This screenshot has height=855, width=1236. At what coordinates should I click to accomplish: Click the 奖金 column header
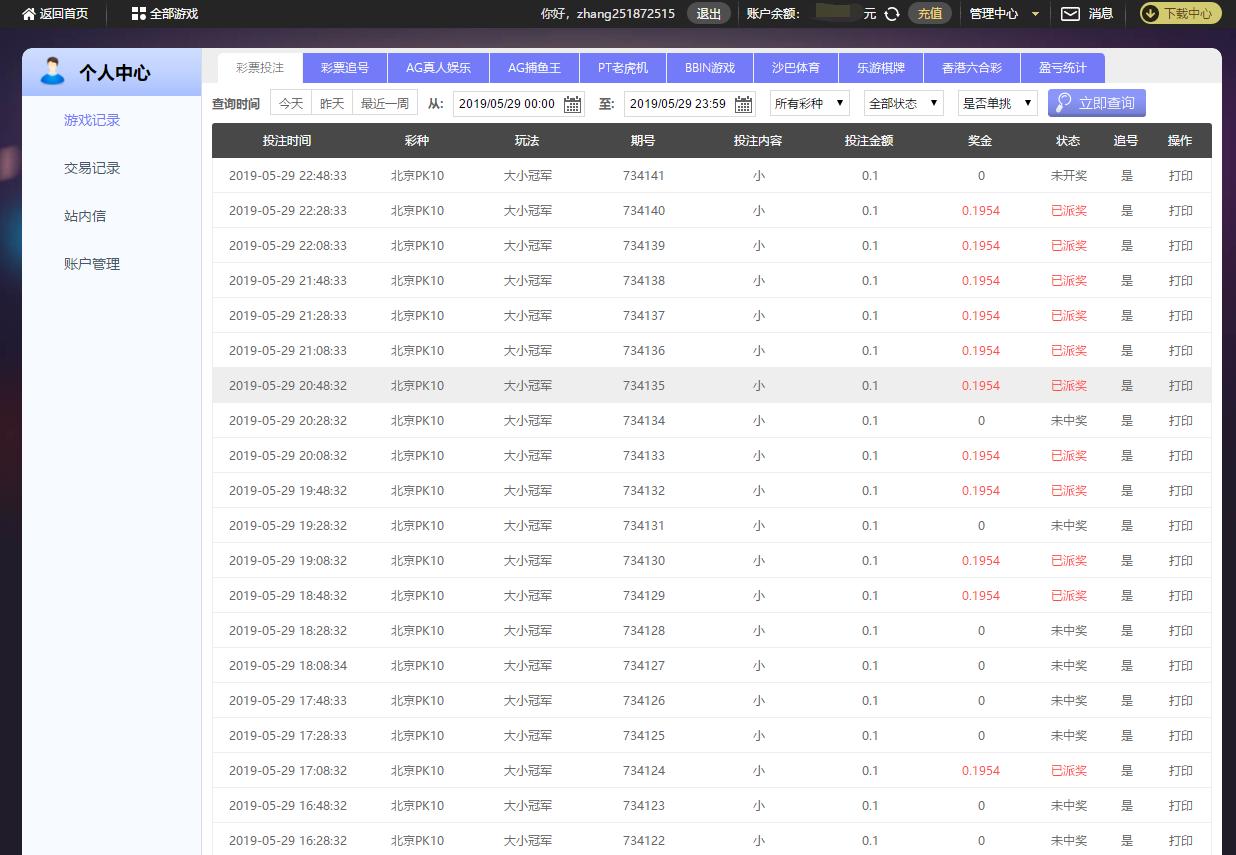tap(980, 141)
